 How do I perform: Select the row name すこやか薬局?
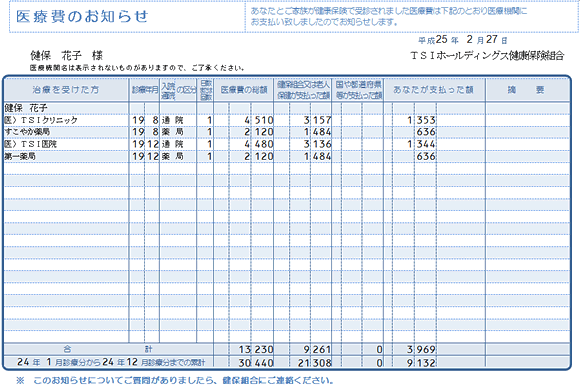point(27,132)
